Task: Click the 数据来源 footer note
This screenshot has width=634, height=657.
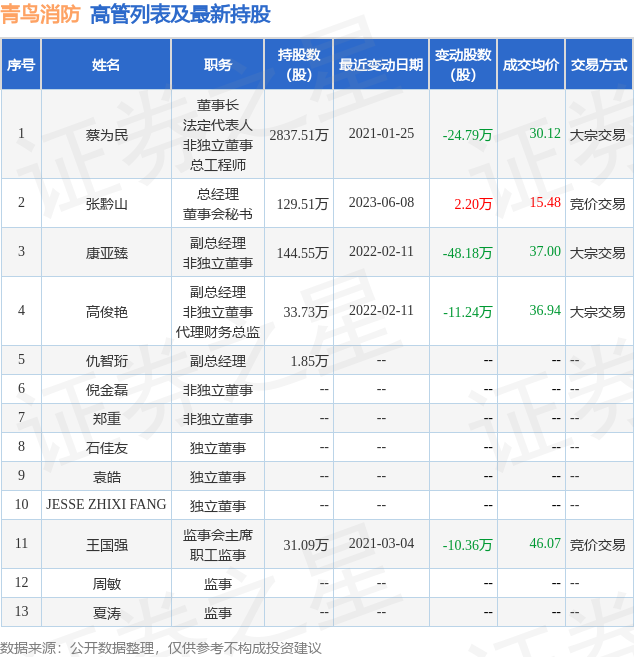Action: click(x=160, y=648)
